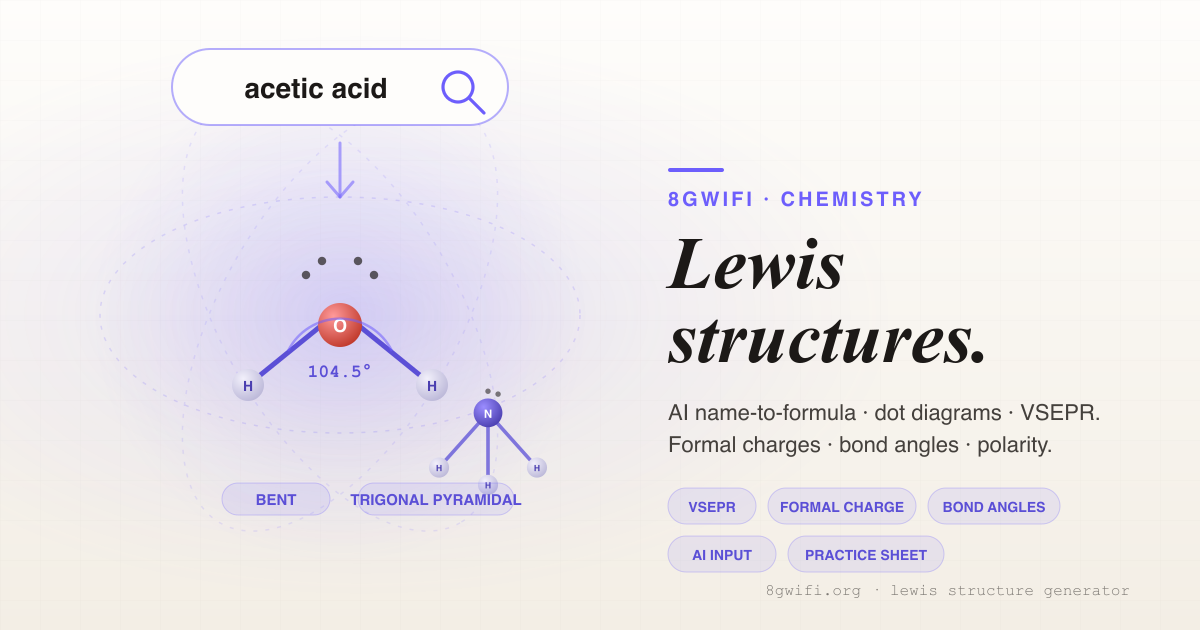This screenshot has height=630, width=1200.
Task: Select the BENT shape tag
Action: [276, 499]
